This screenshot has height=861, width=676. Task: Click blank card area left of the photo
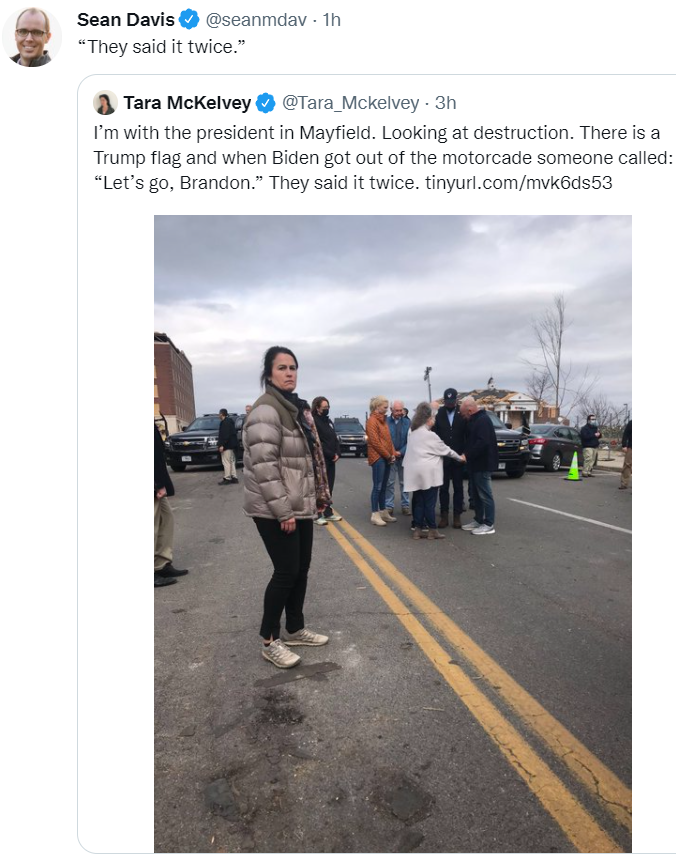point(116,533)
